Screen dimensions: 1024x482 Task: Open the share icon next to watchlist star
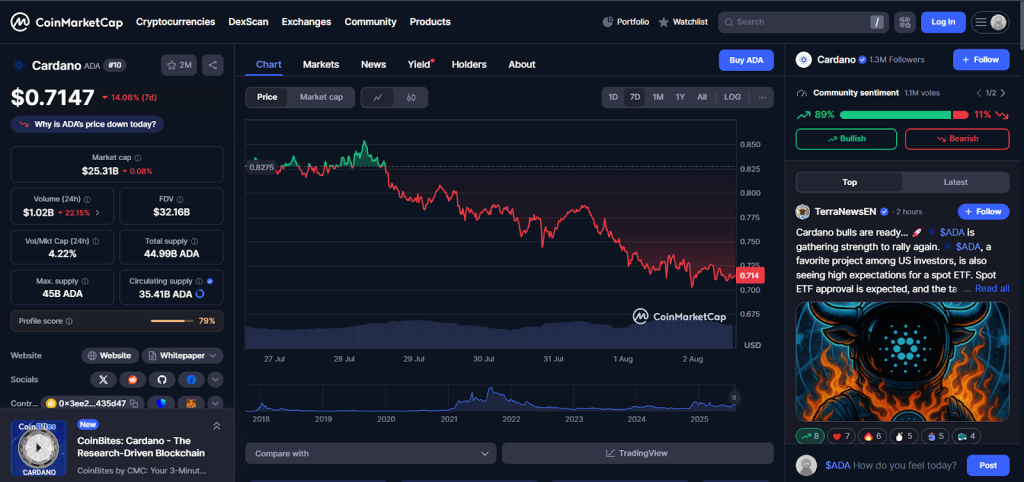213,65
